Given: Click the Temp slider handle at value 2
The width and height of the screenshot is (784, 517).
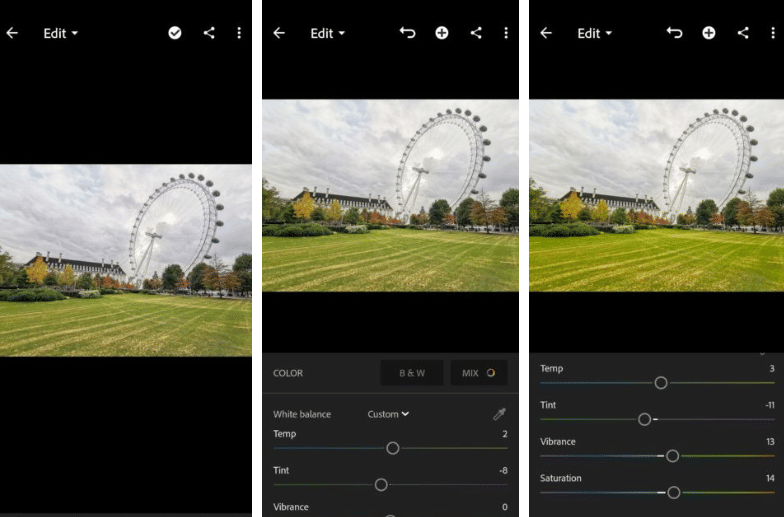Looking at the screenshot, I should pos(393,448).
